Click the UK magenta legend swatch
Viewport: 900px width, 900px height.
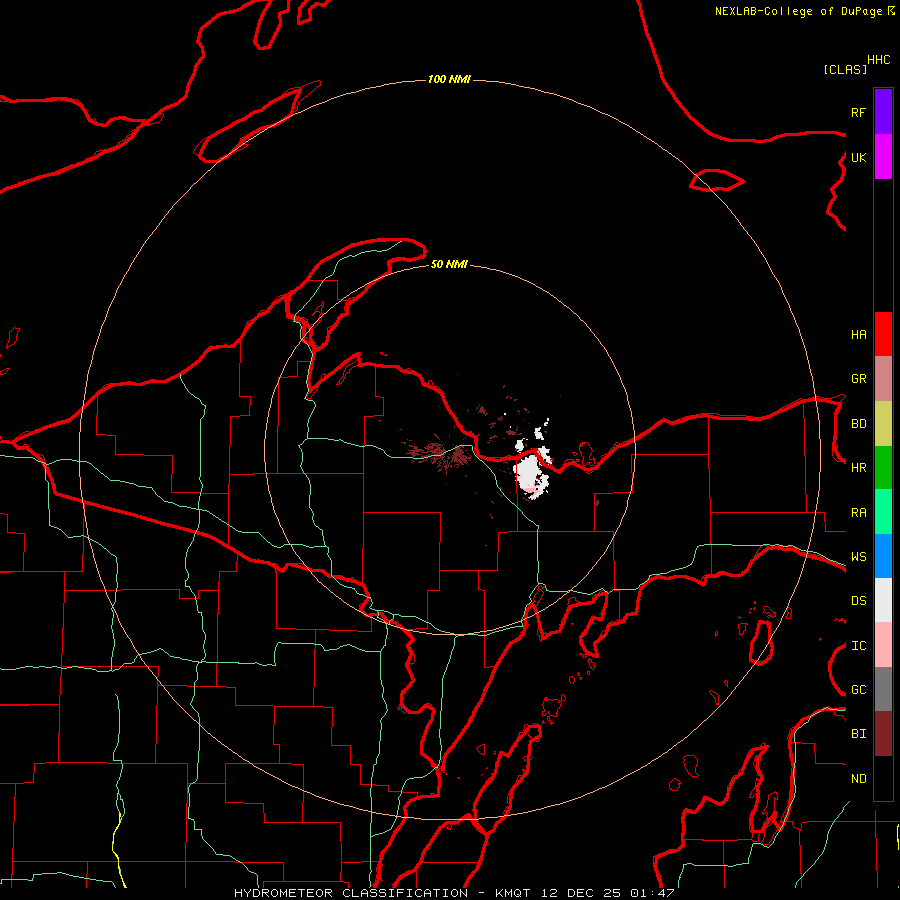pos(883,157)
